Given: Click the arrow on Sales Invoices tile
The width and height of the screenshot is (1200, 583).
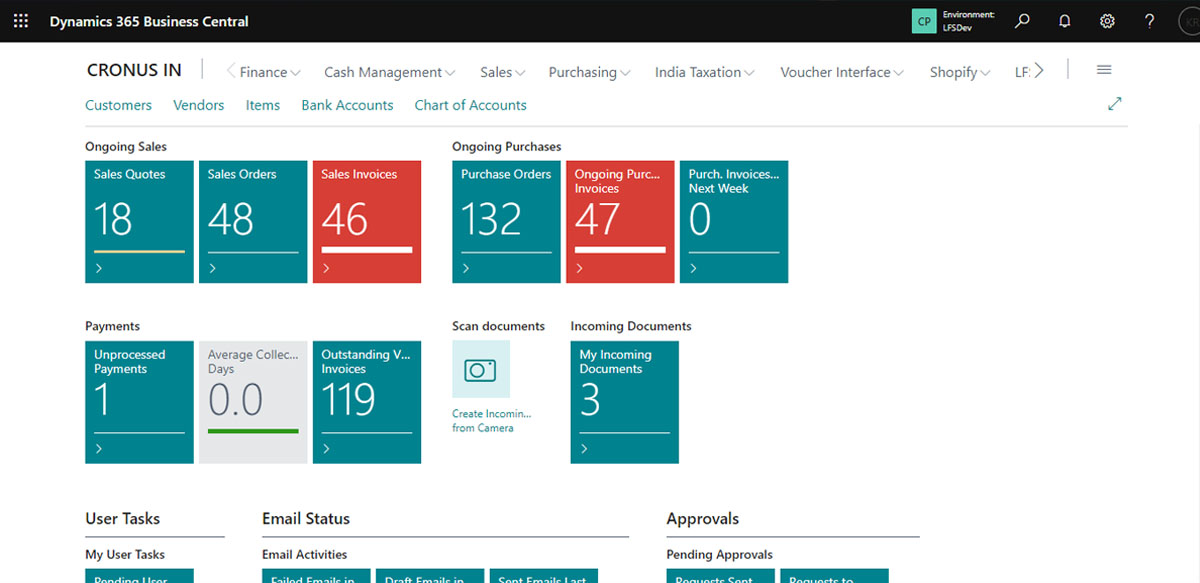Looking at the screenshot, I should pyautogui.click(x=327, y=269).
